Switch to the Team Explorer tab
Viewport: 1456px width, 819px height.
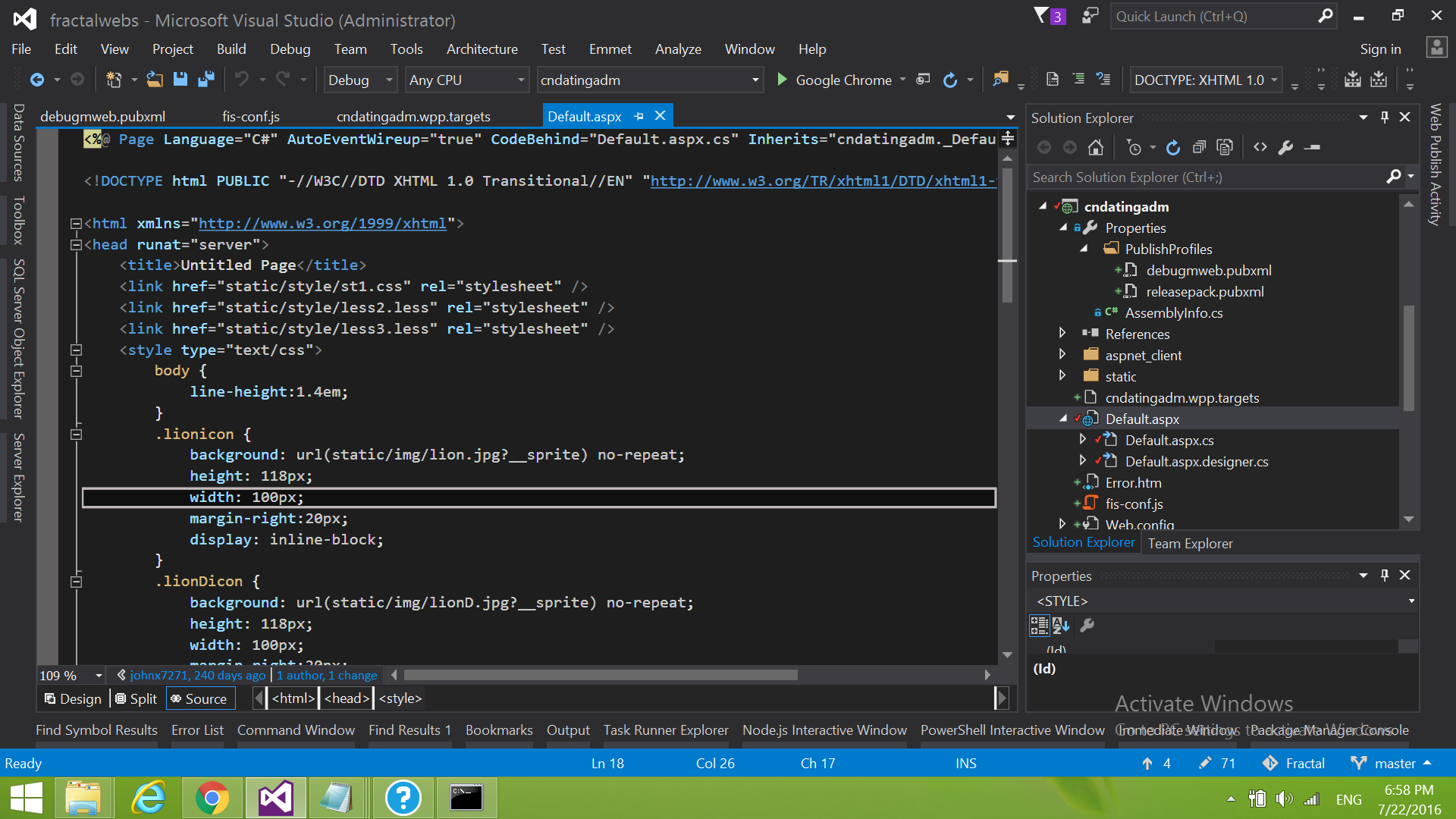(1190, 543)
